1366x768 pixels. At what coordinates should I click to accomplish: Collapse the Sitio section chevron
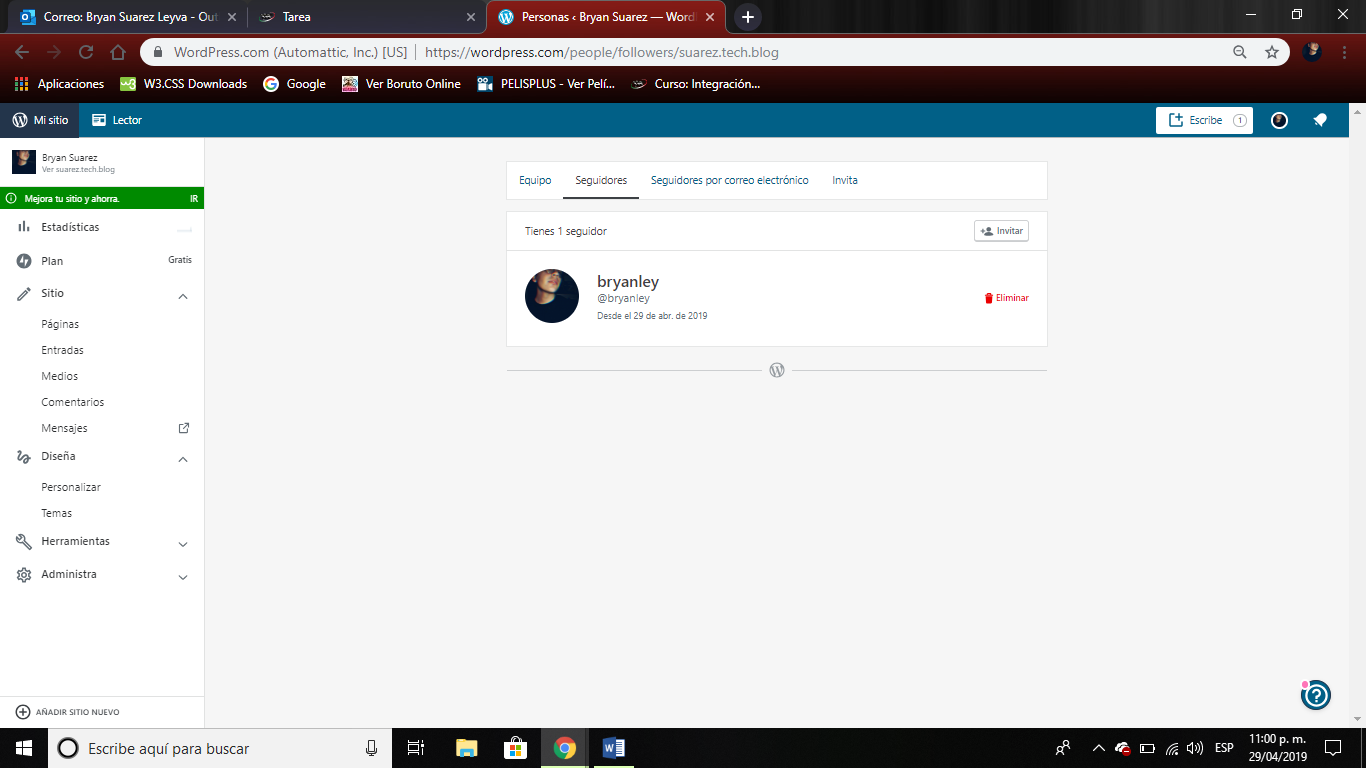[183, 296]
